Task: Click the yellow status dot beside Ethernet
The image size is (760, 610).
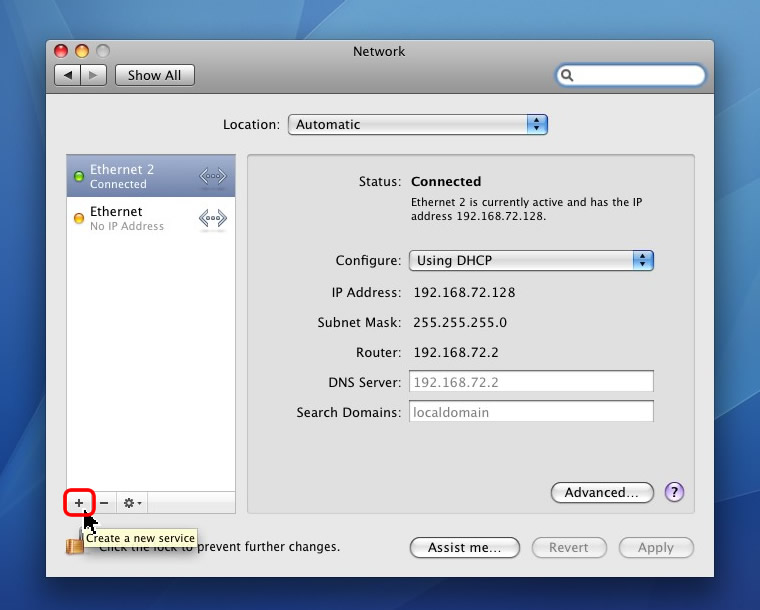Action: pyautogui.click(x=79, y=219)
